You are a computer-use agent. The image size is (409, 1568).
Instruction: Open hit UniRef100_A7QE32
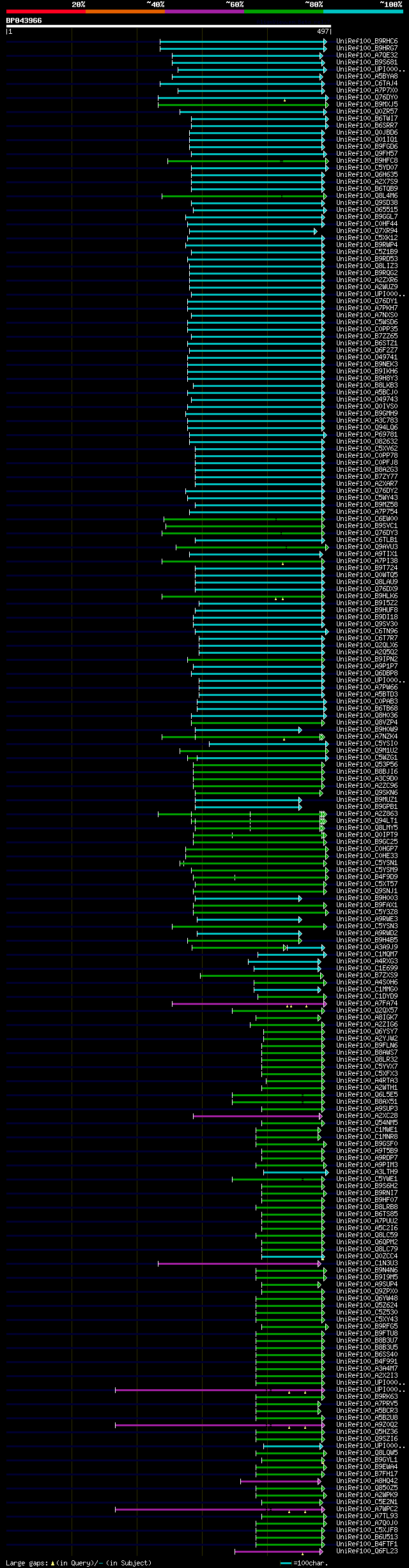click(x=367, y=56)
